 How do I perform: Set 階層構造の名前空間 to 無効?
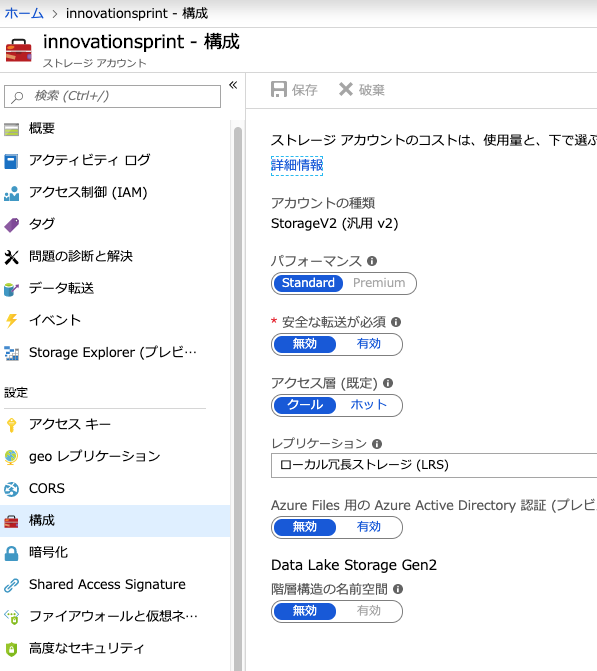[x=305, y=611]
